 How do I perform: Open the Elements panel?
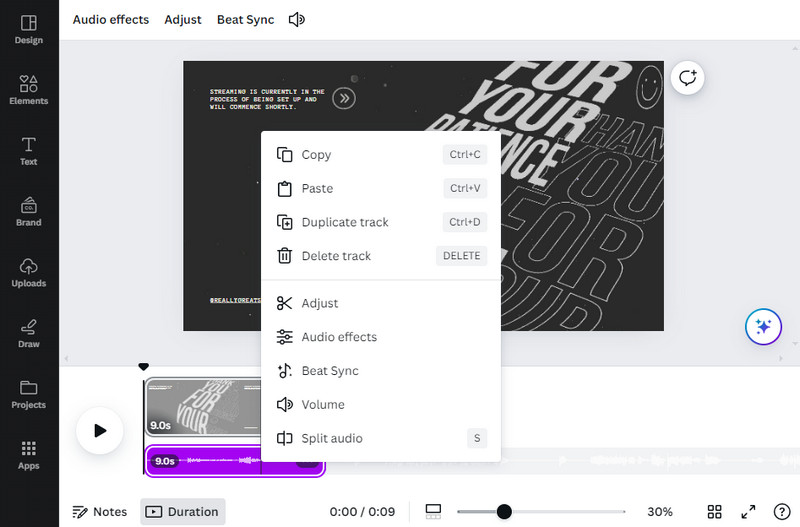coord(29,90)
